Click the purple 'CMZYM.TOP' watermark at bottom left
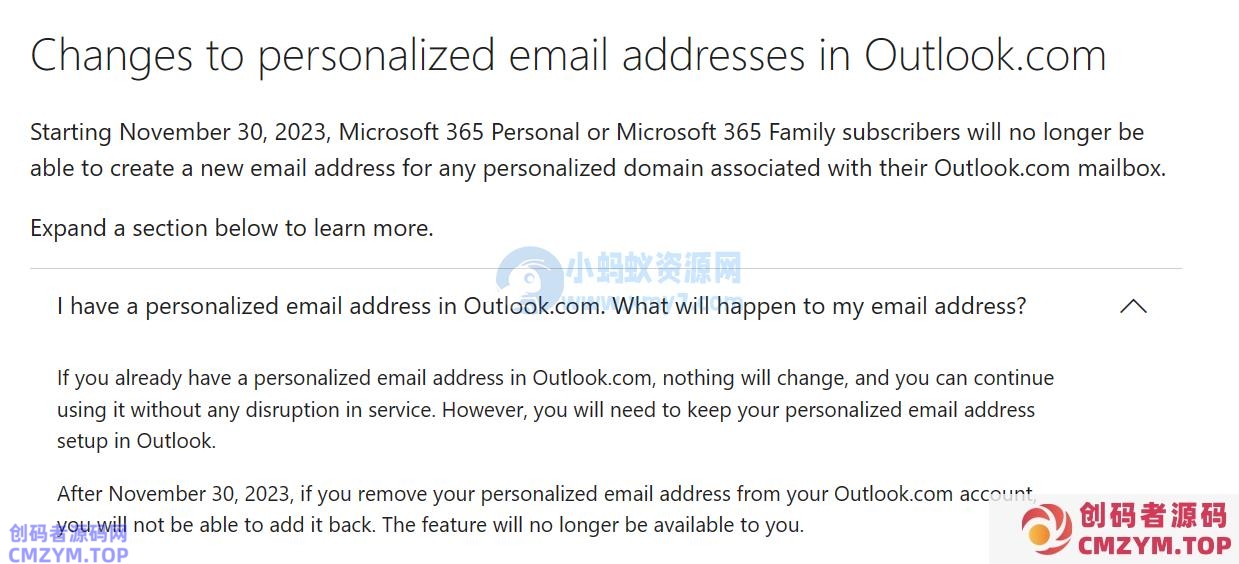 tap(68, 554)
